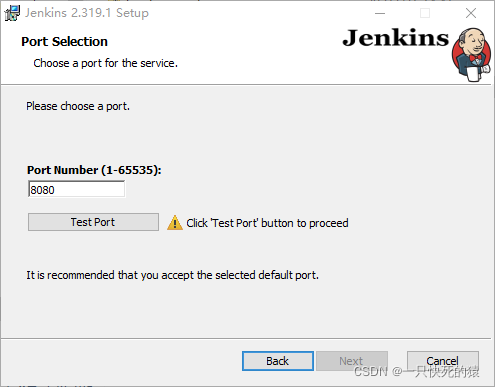
Task: Go back using the Back button
Action: point(278,361)
